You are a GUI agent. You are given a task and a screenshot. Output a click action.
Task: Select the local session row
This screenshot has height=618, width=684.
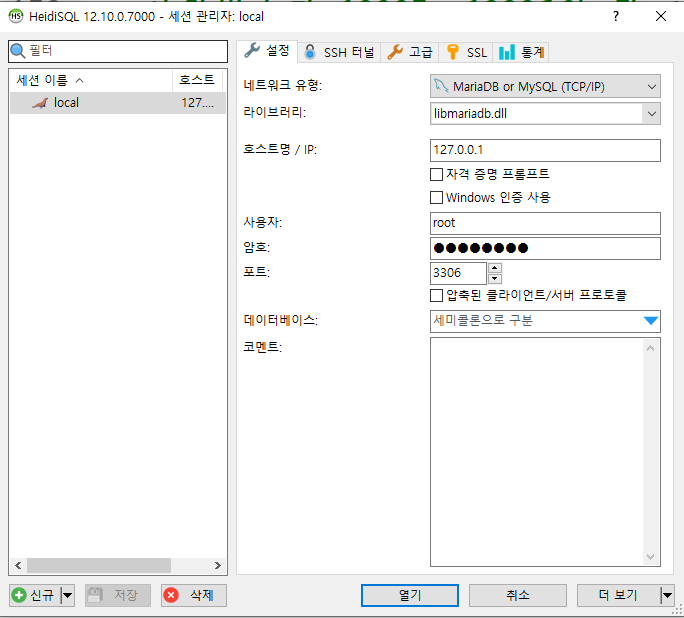coord(118,103)
